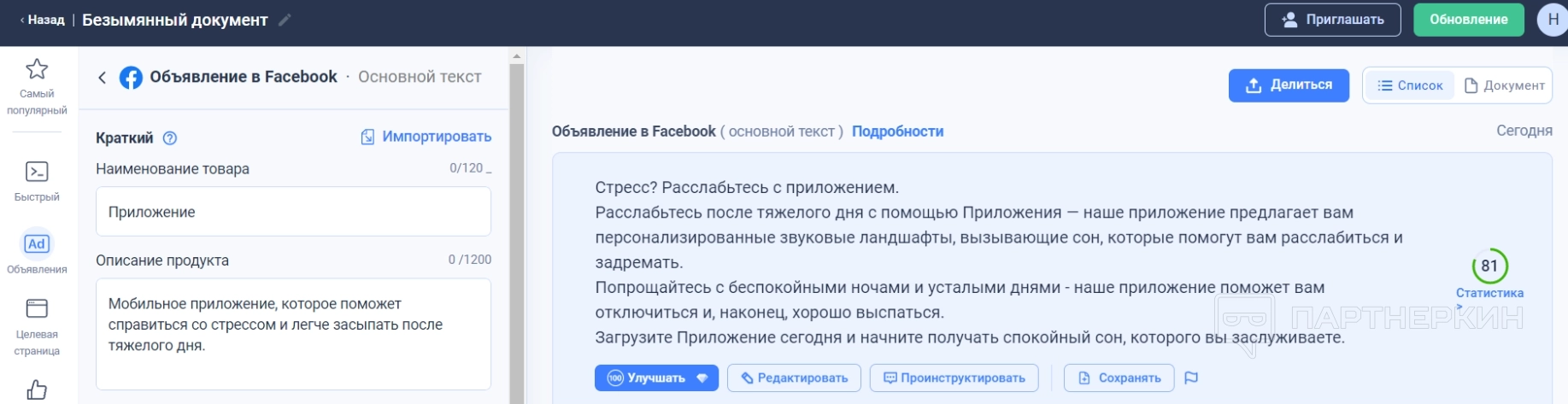1568x404 pixels.
Task: Open the Статистика score circle 81
Action: [x=1489, y=266]
